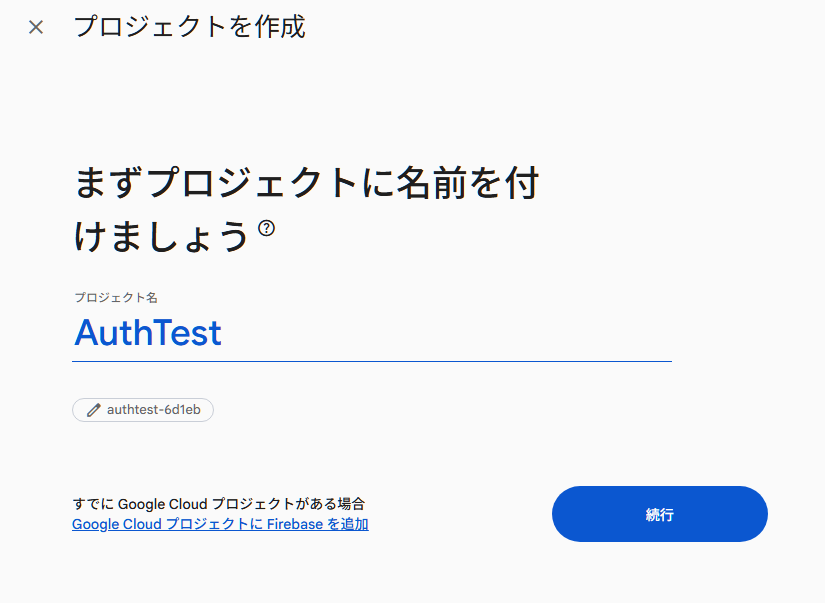The height and width of the screenshot is (603, 825).
Task: Click the help question mark icon
Action: coord(266,228)
